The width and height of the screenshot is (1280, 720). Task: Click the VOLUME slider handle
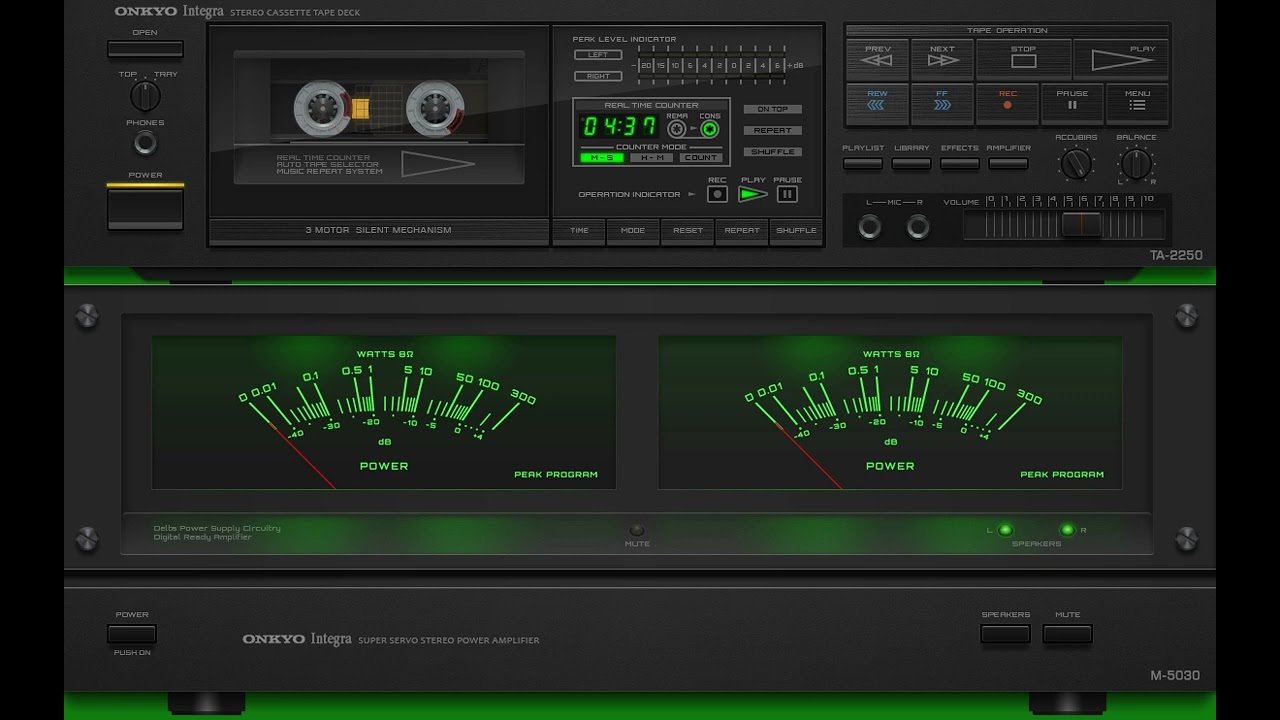1081,224
